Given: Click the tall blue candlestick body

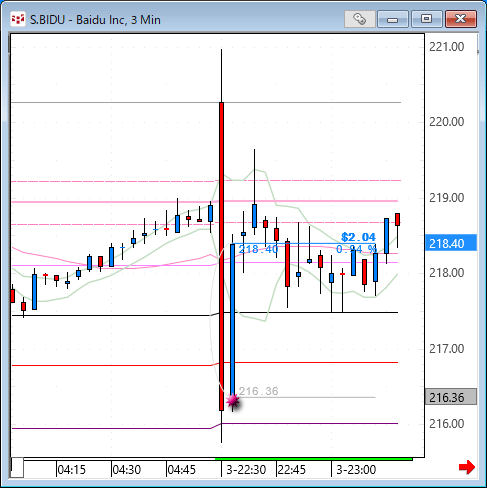Looking at the screenshot, I should (232, 320).
